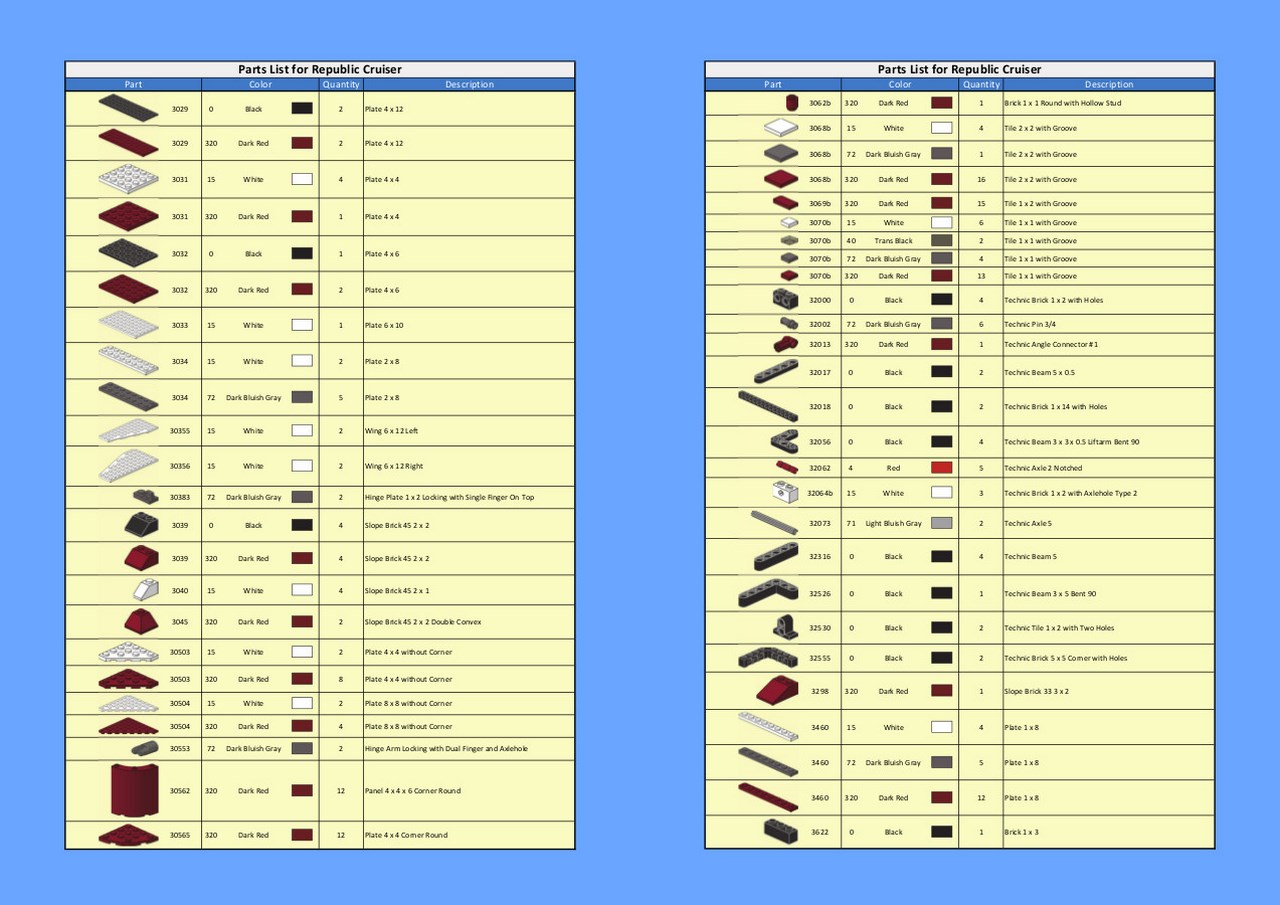Click part number 32064b
Image resolution: width=1280 pixels, height=905 pixels.
820,493
